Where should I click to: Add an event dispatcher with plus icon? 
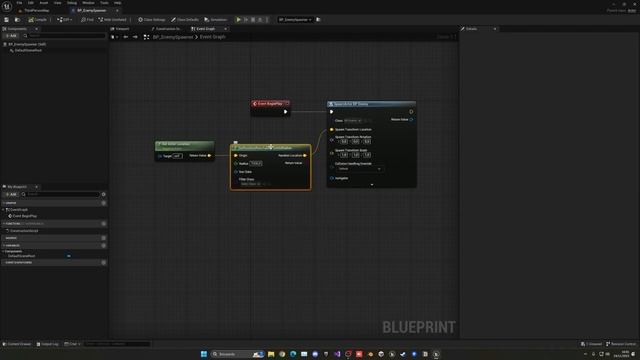coord(104,262)
